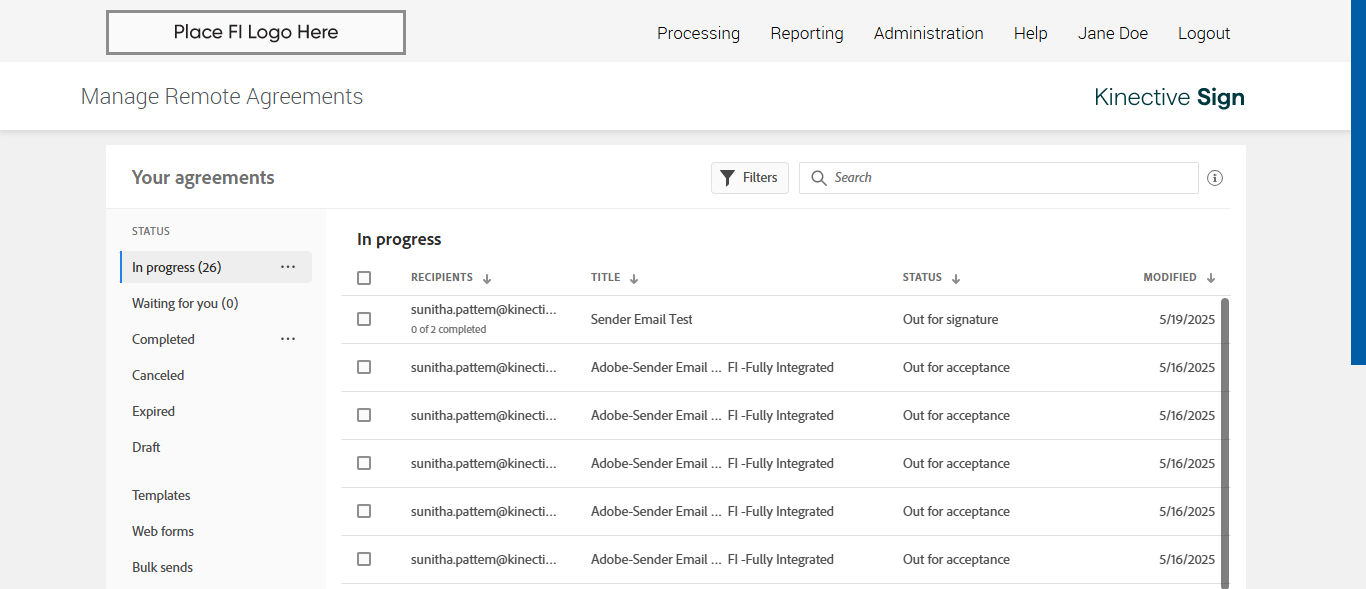Check the select-all agreements checkbox
The height and width of the screenshot is (589, 1366).
[x=364, y=278]
